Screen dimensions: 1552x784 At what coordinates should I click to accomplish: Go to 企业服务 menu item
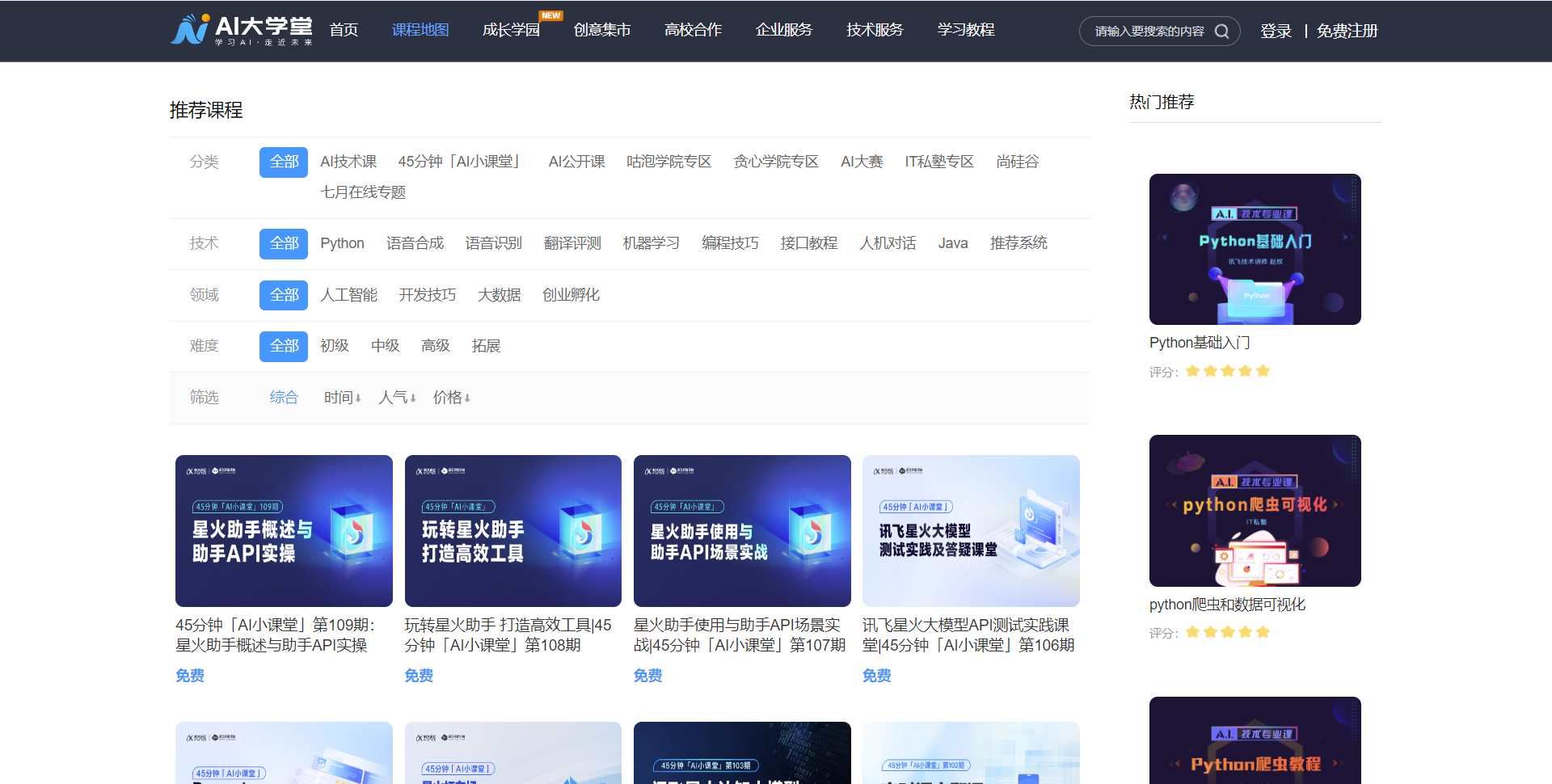click(783, 30)
